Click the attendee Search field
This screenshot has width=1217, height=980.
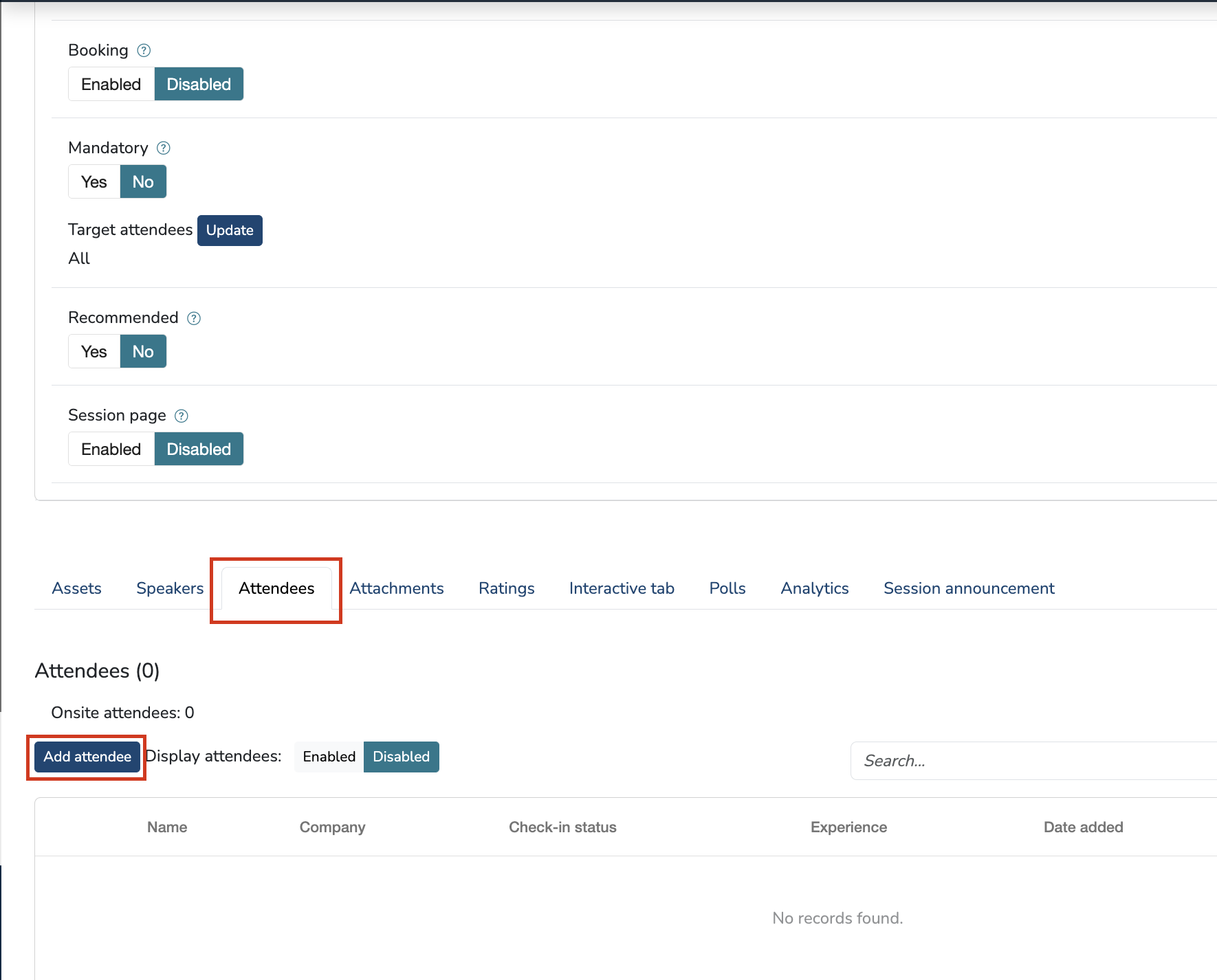click(x=1031, y=761)
